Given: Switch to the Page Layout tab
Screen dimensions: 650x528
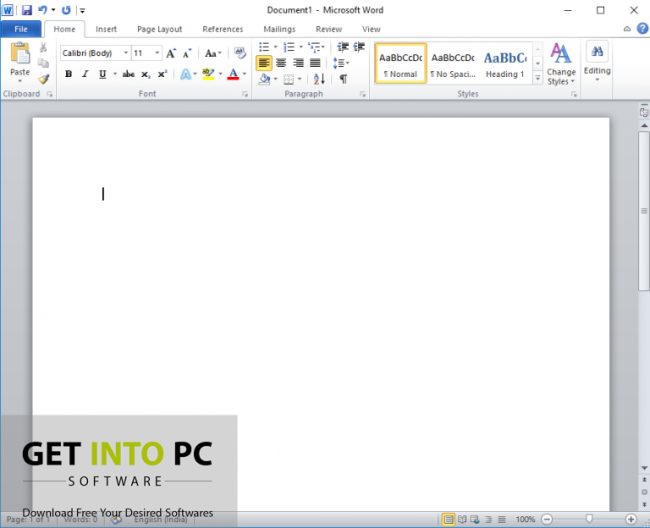Looking at the screenshot, I should pyautogui.click(x=160, y=29).
